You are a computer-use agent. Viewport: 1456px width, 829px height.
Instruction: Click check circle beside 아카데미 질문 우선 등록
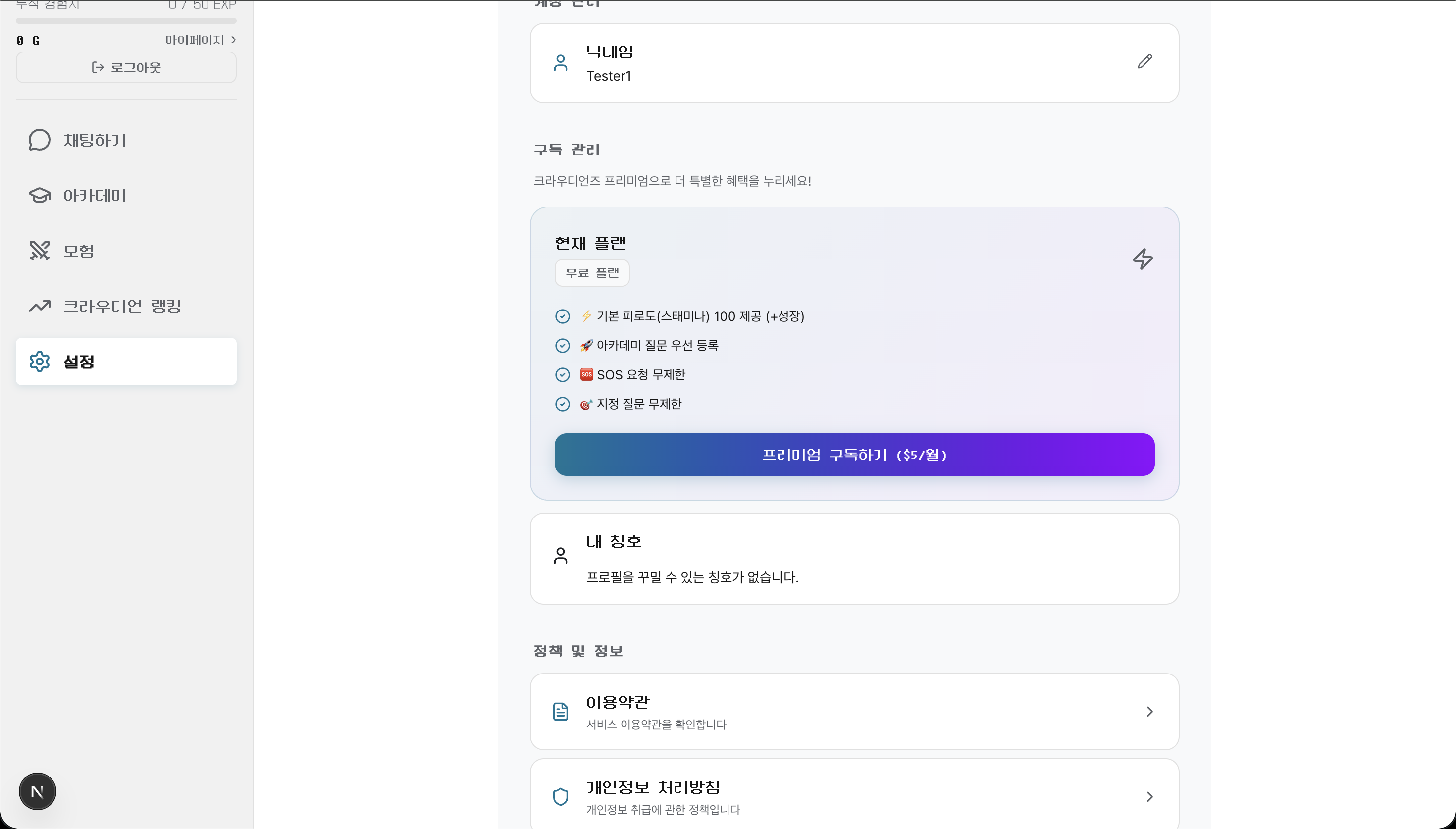click(562, 346)
